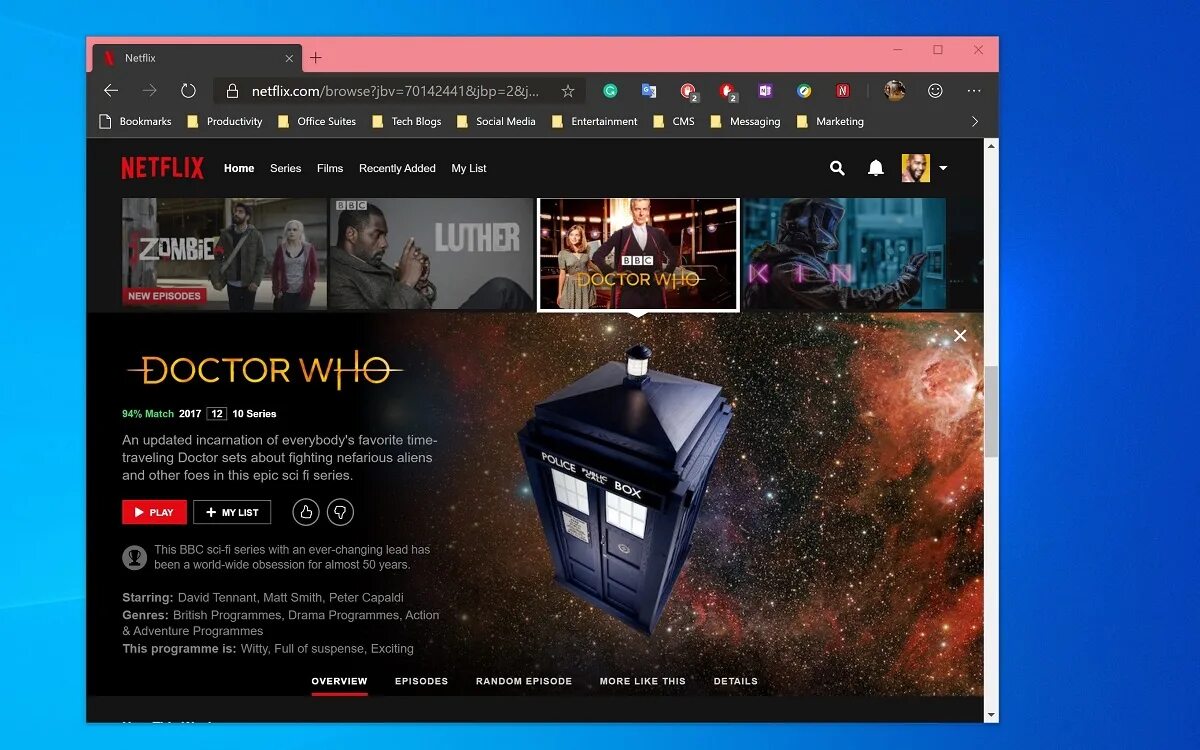This screenshot has height=750, width=1200.
Task: Select the Luther thumbnail
Action: (x=431, y=253)
